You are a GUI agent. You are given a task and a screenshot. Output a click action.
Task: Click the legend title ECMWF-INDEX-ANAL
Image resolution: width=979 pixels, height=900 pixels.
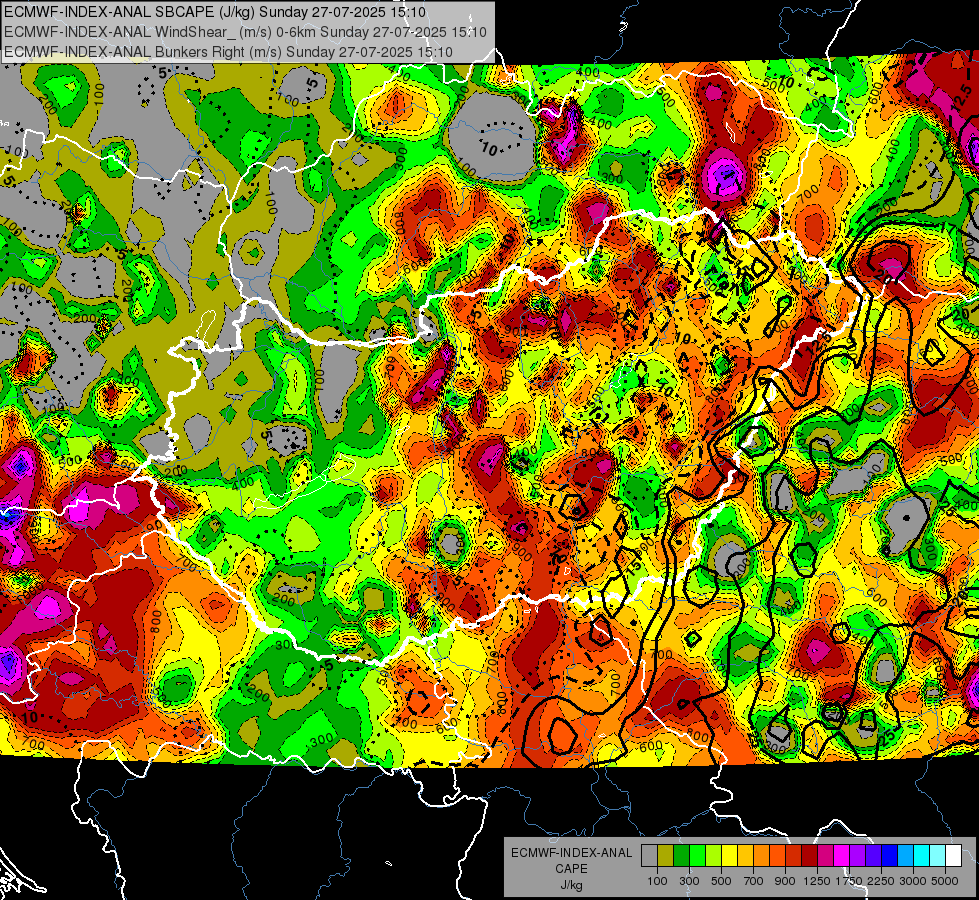[x=572, y=853]
